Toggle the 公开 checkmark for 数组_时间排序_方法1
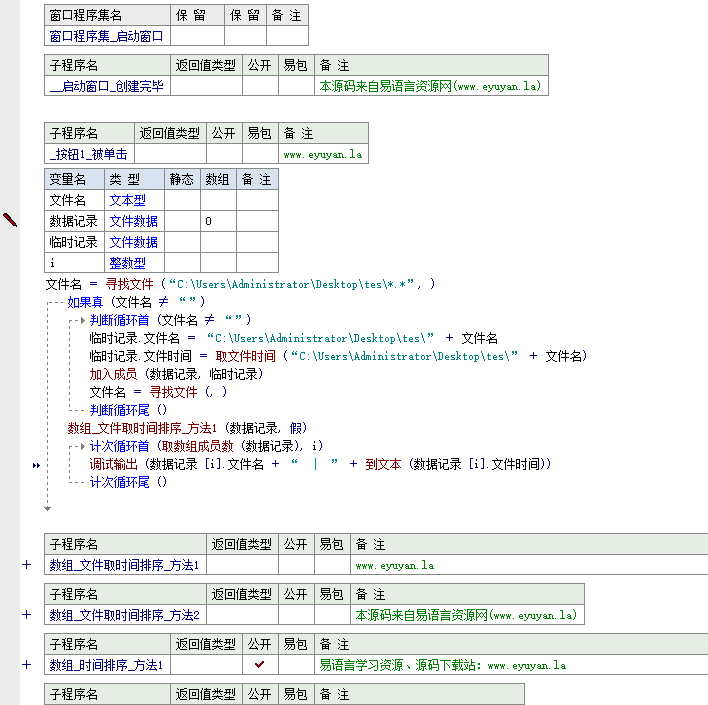 point(260,664)
